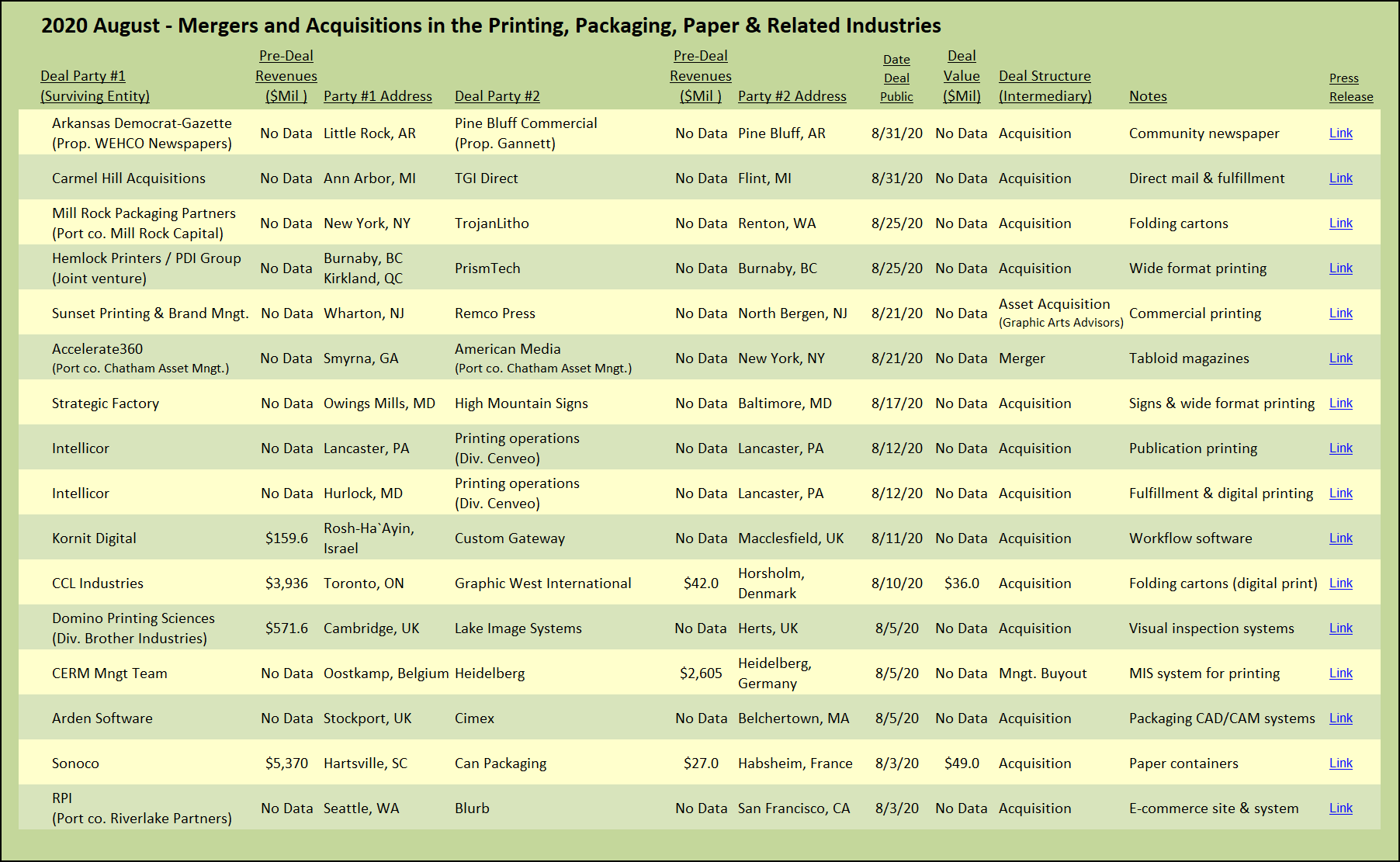The height and width of the screenshot is (862, 1400).
Task: Open the Link for TGI Direct acquisition
Action: click(1340, 178)
